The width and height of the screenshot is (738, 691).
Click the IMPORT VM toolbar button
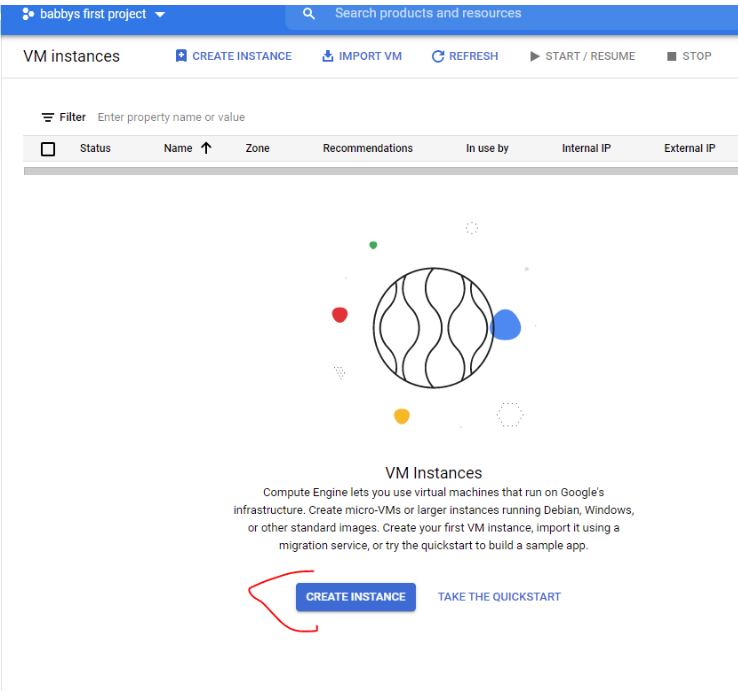[362, 56]
